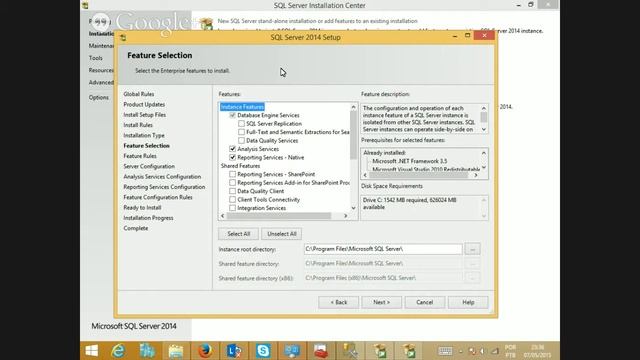The image size is (640, 360).
Task: Open the SQL Server Installation Center taskbar icon
Action: [x=380, y=351]
